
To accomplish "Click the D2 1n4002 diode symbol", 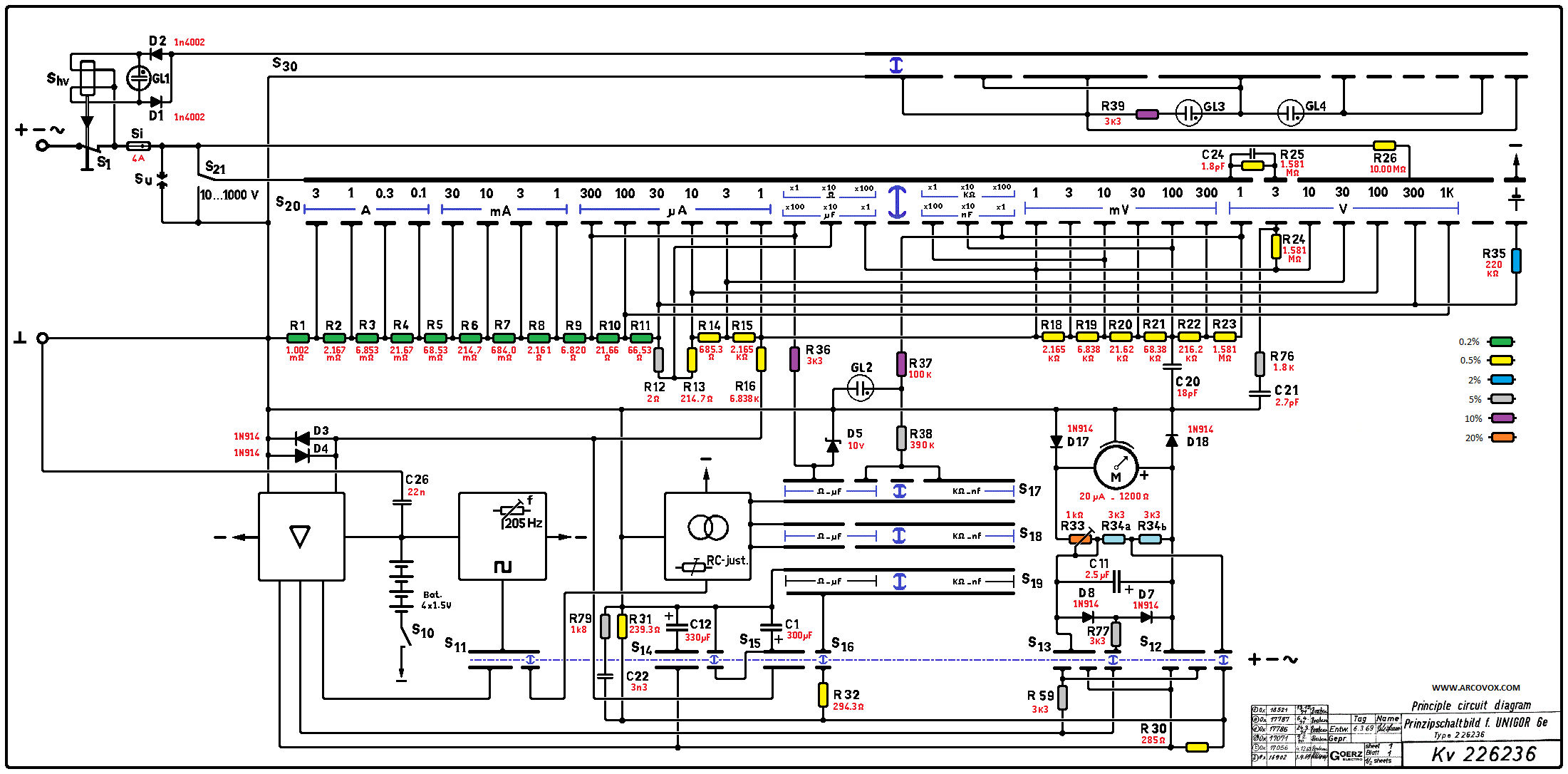I will [x=156, y=53].
